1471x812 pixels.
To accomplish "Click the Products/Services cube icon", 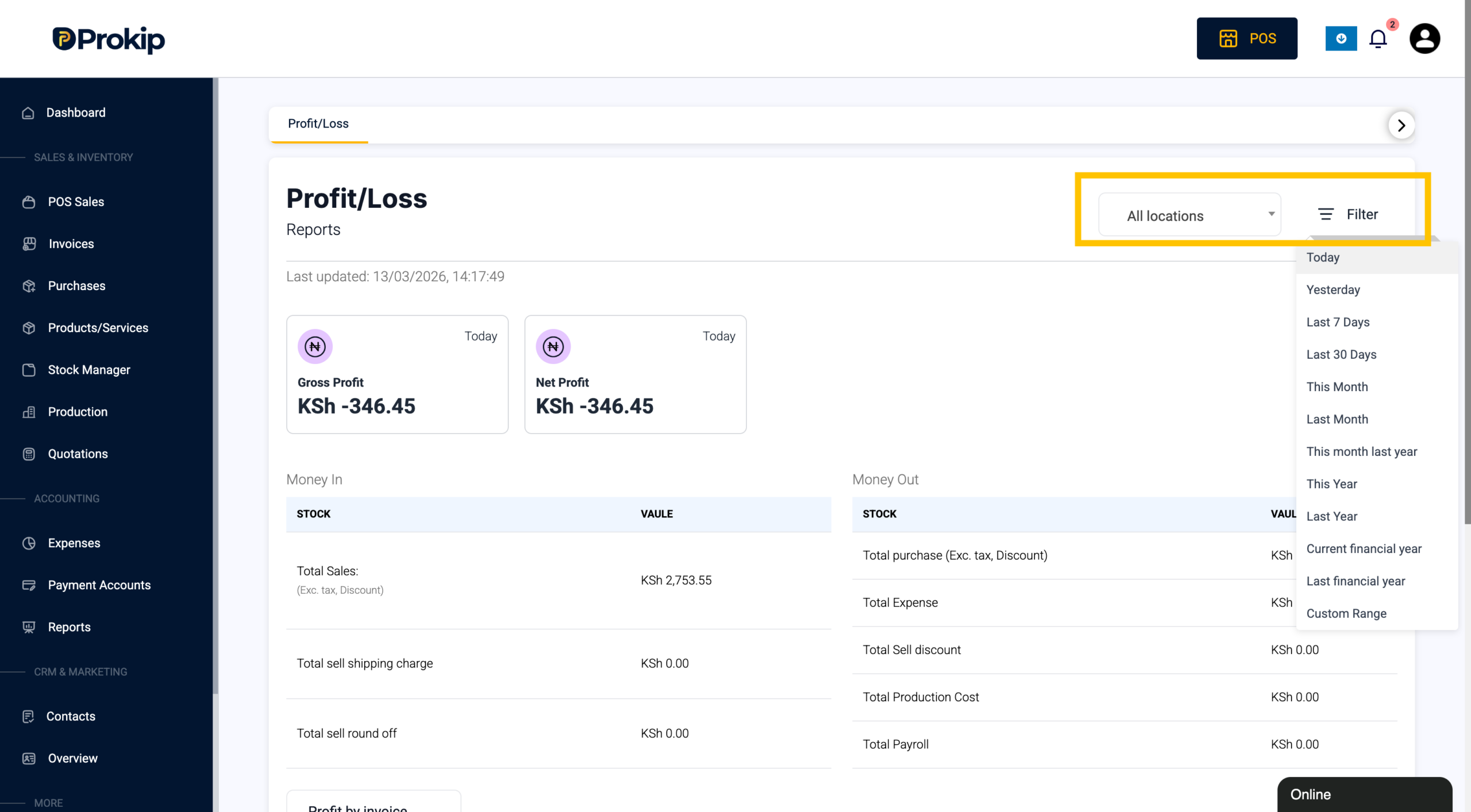I will (x=29, y=328).
